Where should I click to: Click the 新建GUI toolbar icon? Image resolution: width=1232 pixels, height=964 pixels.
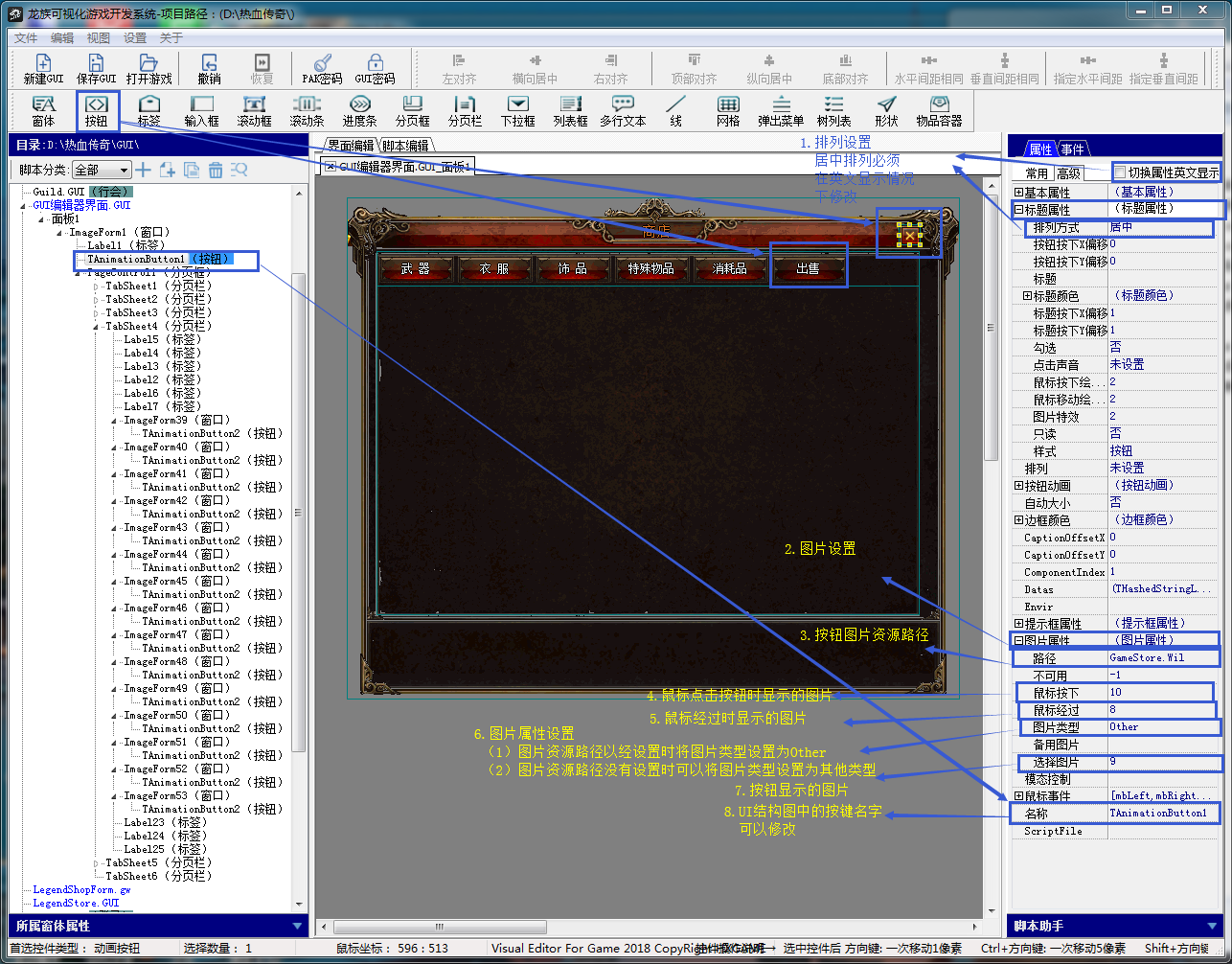(x=43, y=69)
